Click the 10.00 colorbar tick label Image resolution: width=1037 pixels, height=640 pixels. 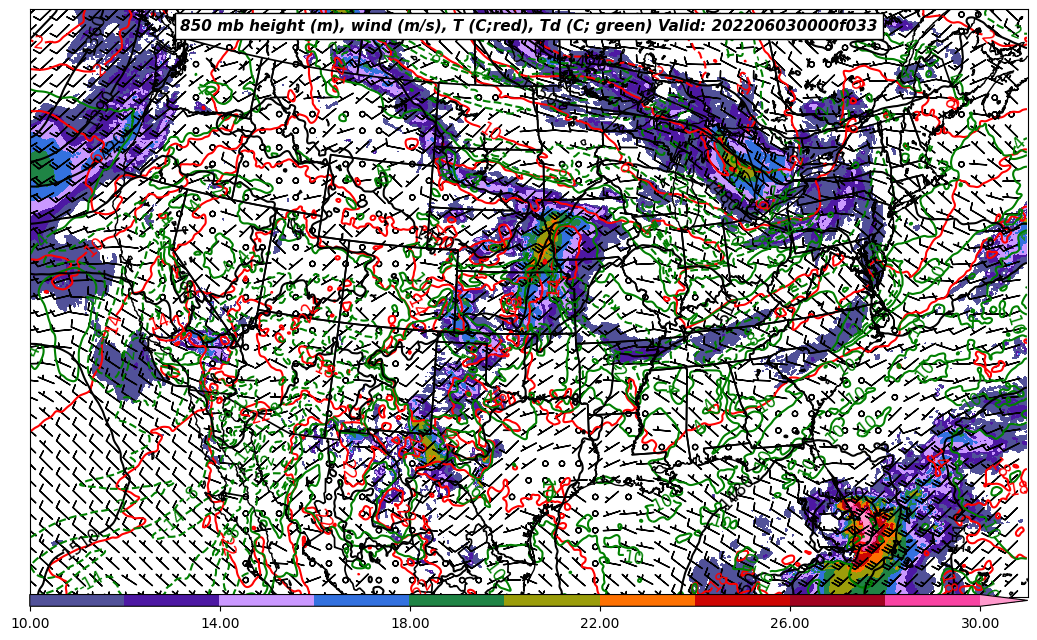click(30, 624)
